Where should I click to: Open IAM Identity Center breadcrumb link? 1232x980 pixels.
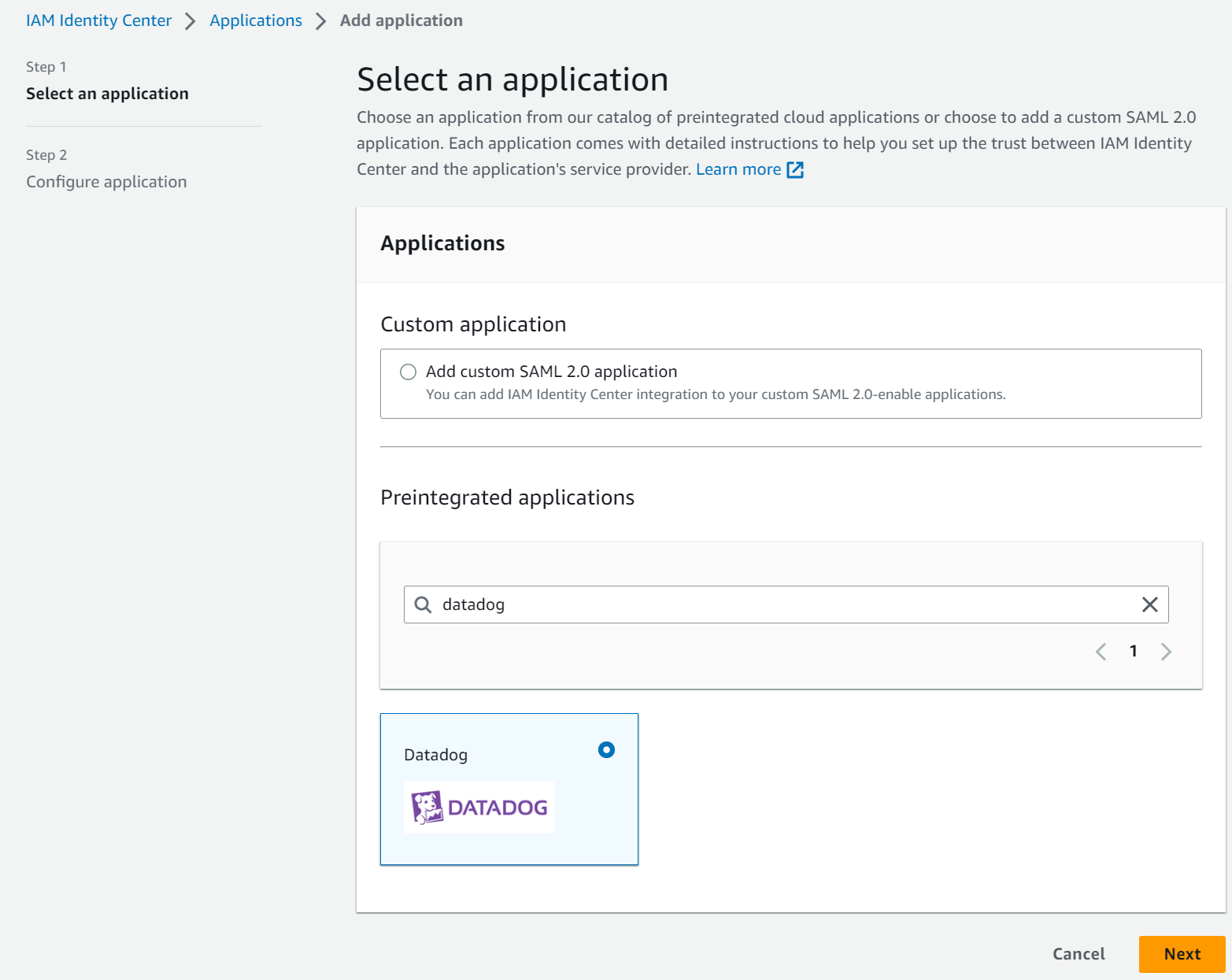98,20
